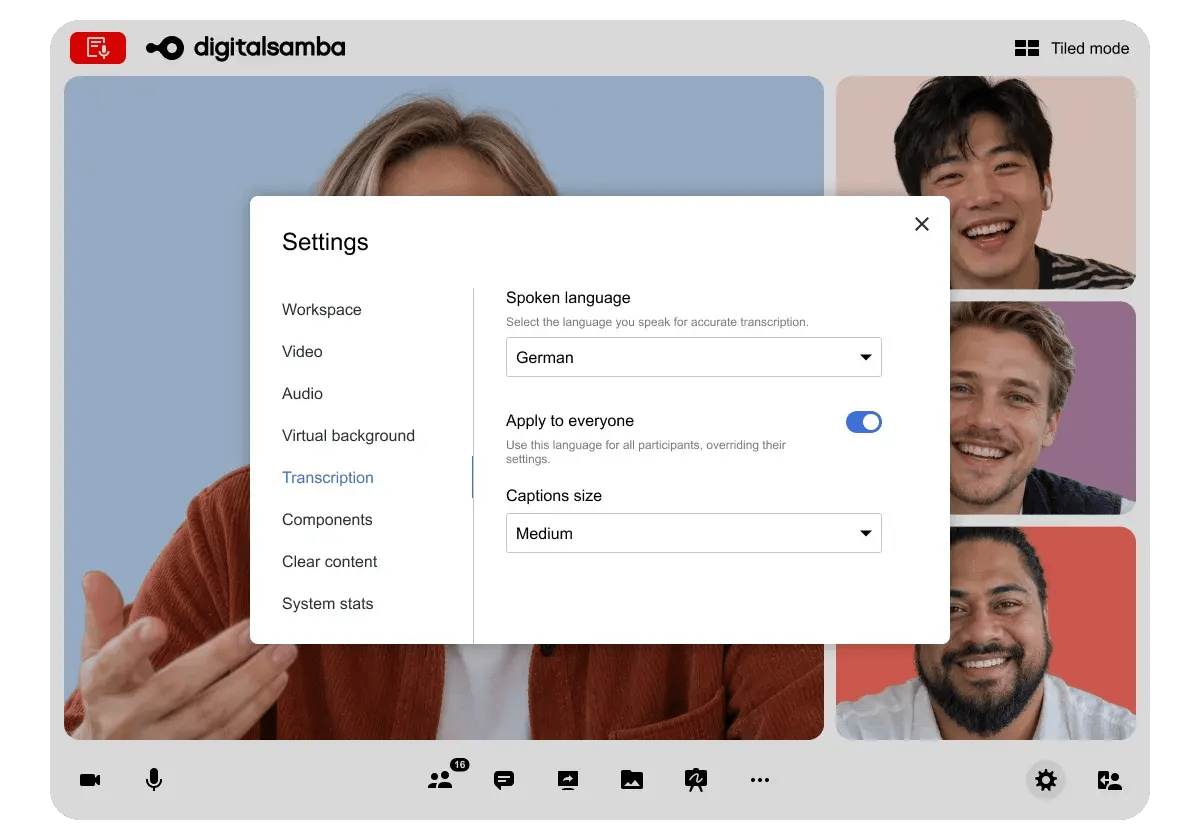This screenshot has width=1200, height=840.
Task: Open the Spoken language German dropdown
Action: [694, 357]
